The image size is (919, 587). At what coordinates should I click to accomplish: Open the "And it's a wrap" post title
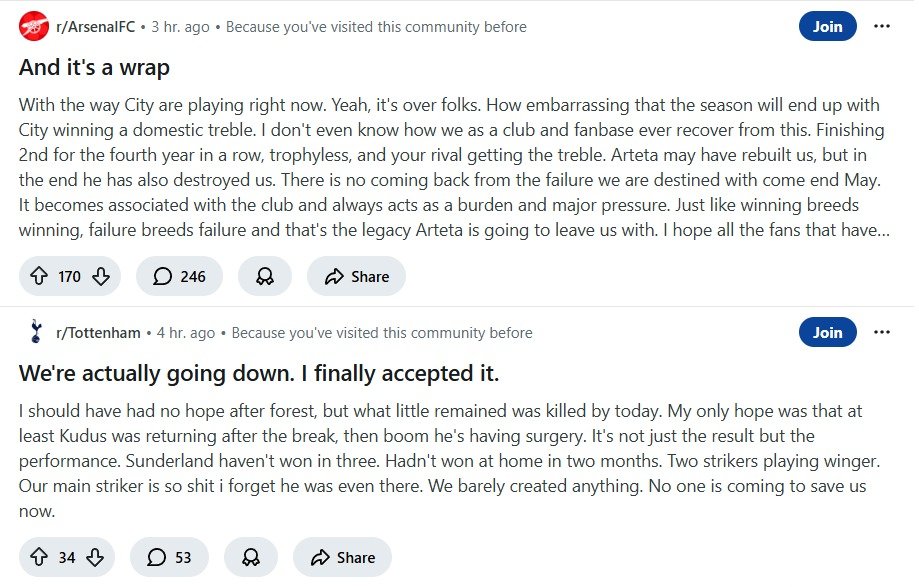(x=94, y=68)
